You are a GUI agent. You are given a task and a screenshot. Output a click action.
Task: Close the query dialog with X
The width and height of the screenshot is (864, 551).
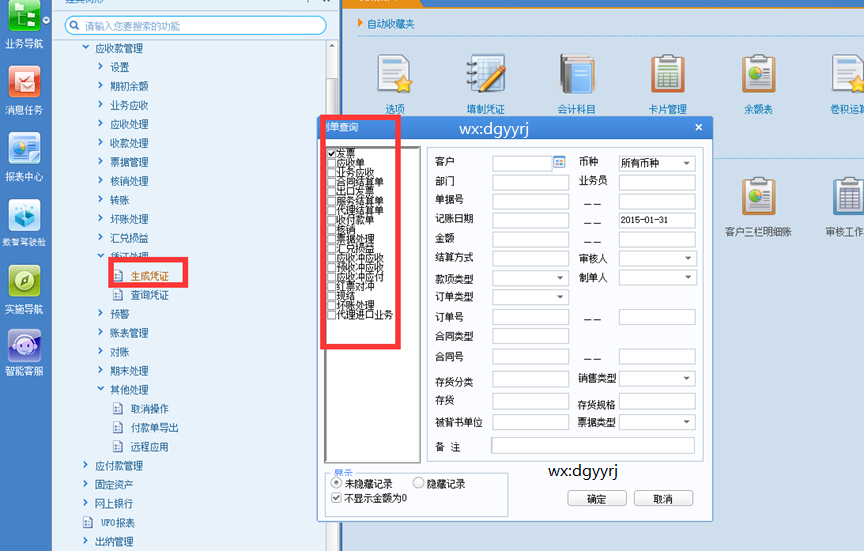[699, 127]
